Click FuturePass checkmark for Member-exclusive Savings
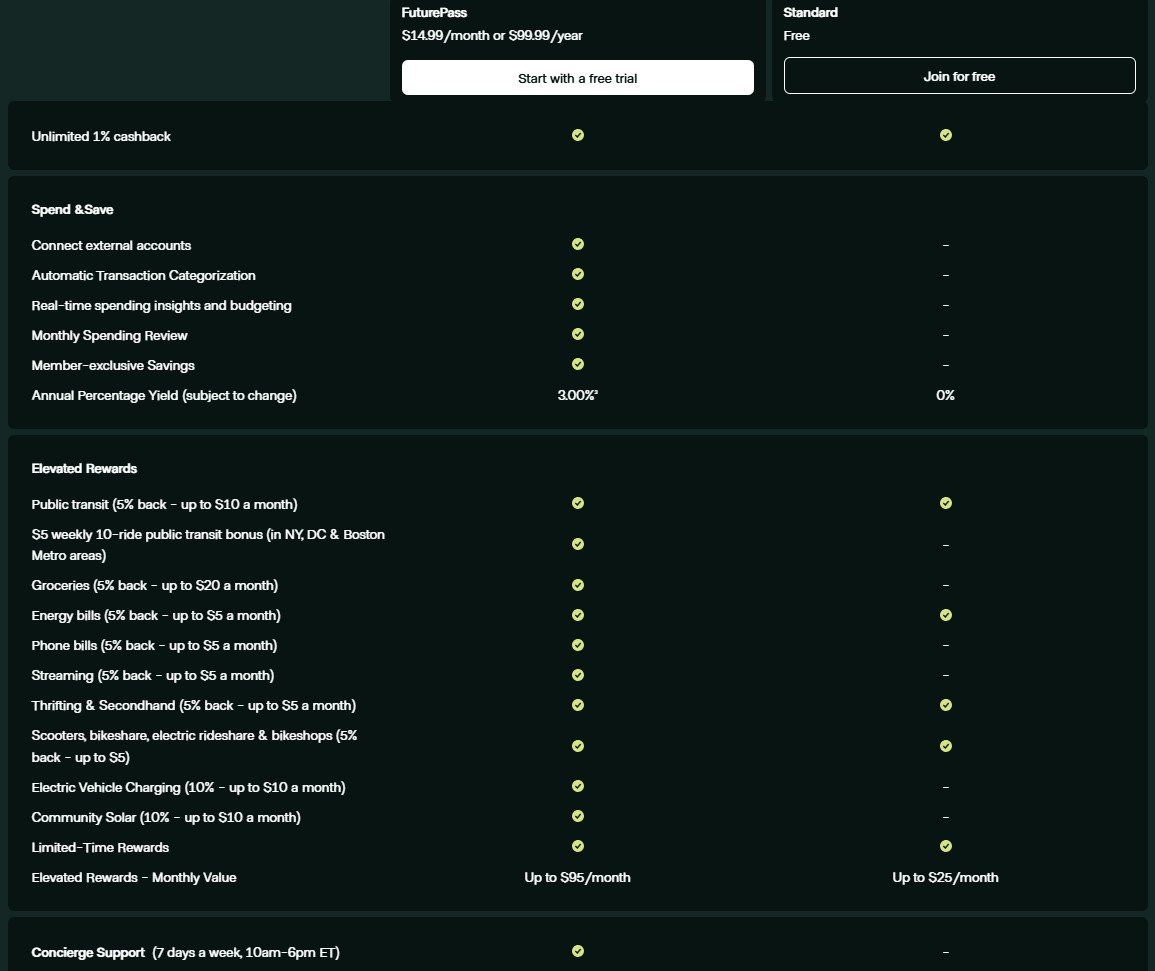1155x971 pixels. (x=578, y=364)
